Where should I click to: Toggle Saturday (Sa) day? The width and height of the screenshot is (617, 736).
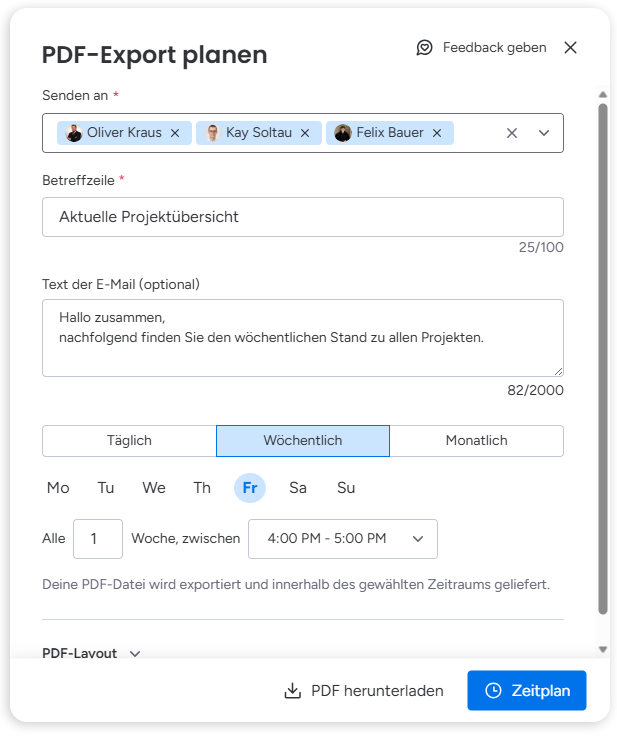pos(298,488)
